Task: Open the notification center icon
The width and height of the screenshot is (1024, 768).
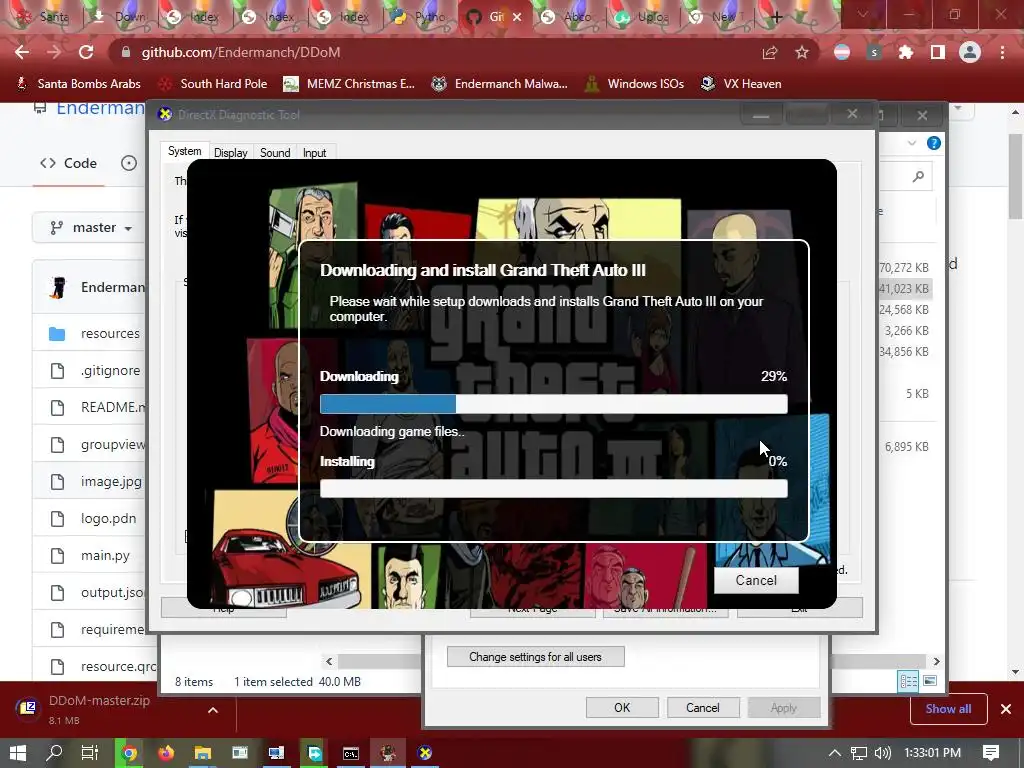Action: [991, 753]
